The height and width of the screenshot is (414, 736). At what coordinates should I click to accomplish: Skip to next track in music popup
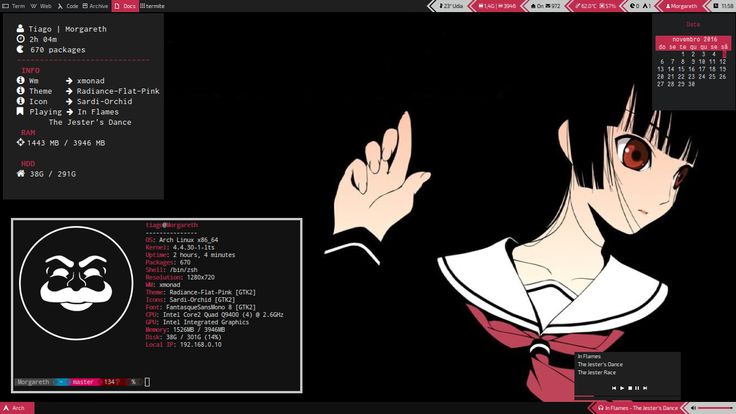(x=645, y=388)
